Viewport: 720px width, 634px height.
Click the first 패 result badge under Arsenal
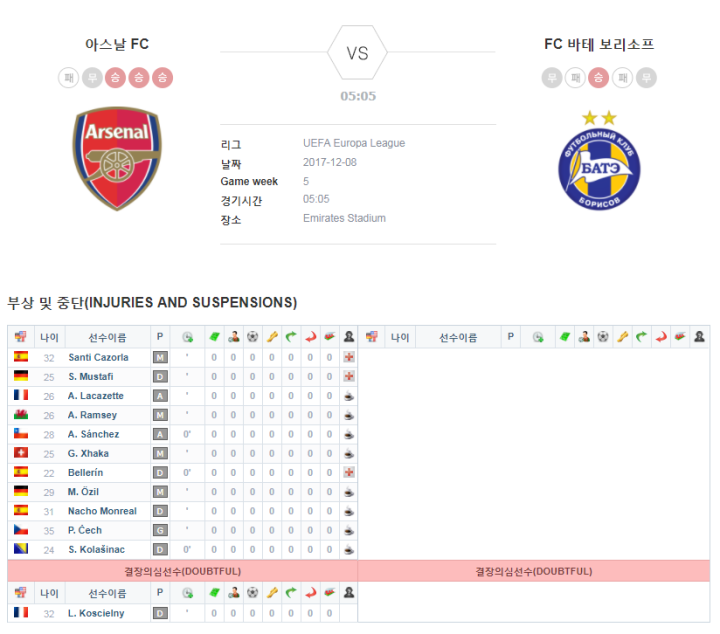click(x=68, y=78)
